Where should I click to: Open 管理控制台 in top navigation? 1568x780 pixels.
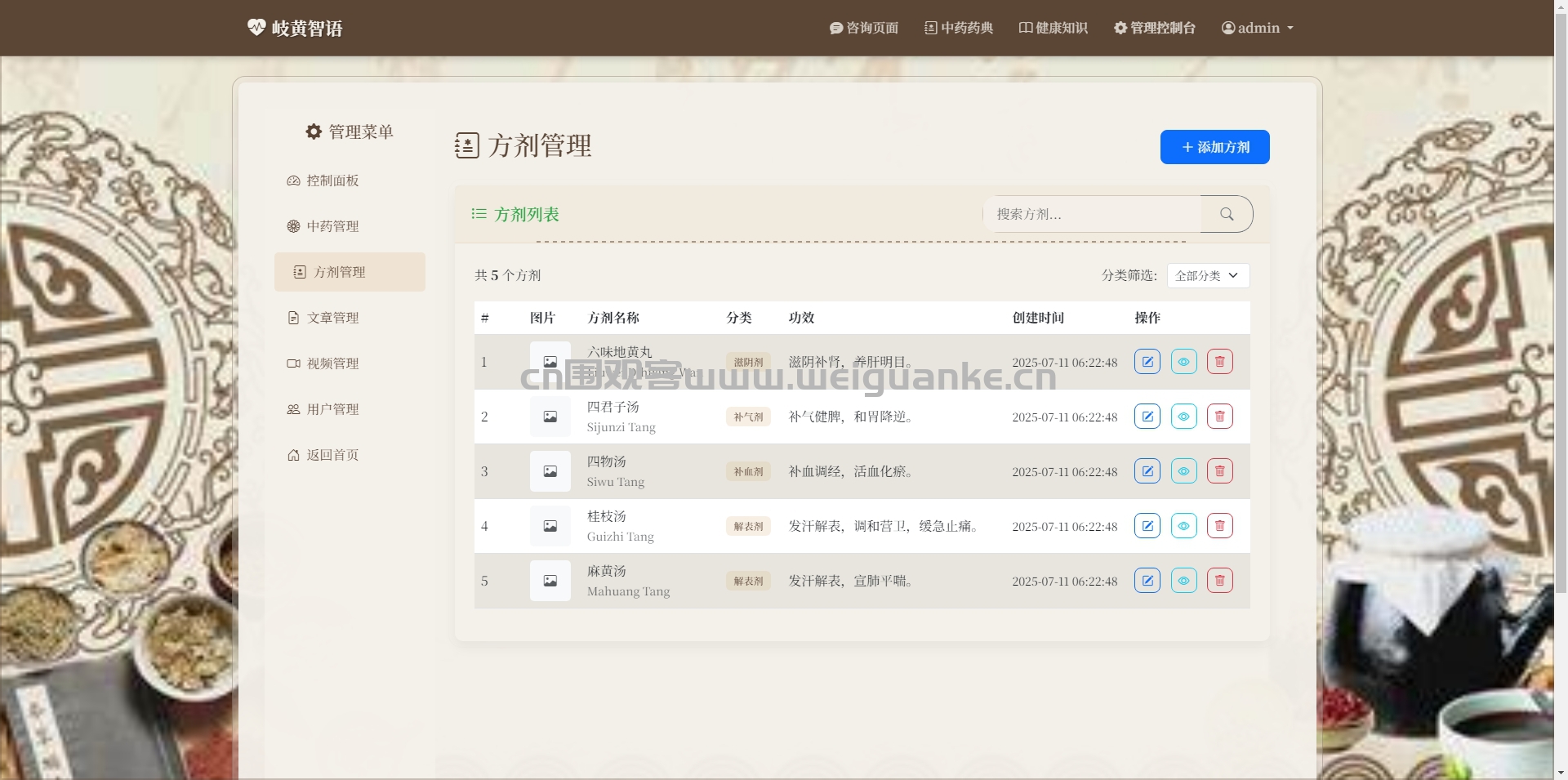1155,28
